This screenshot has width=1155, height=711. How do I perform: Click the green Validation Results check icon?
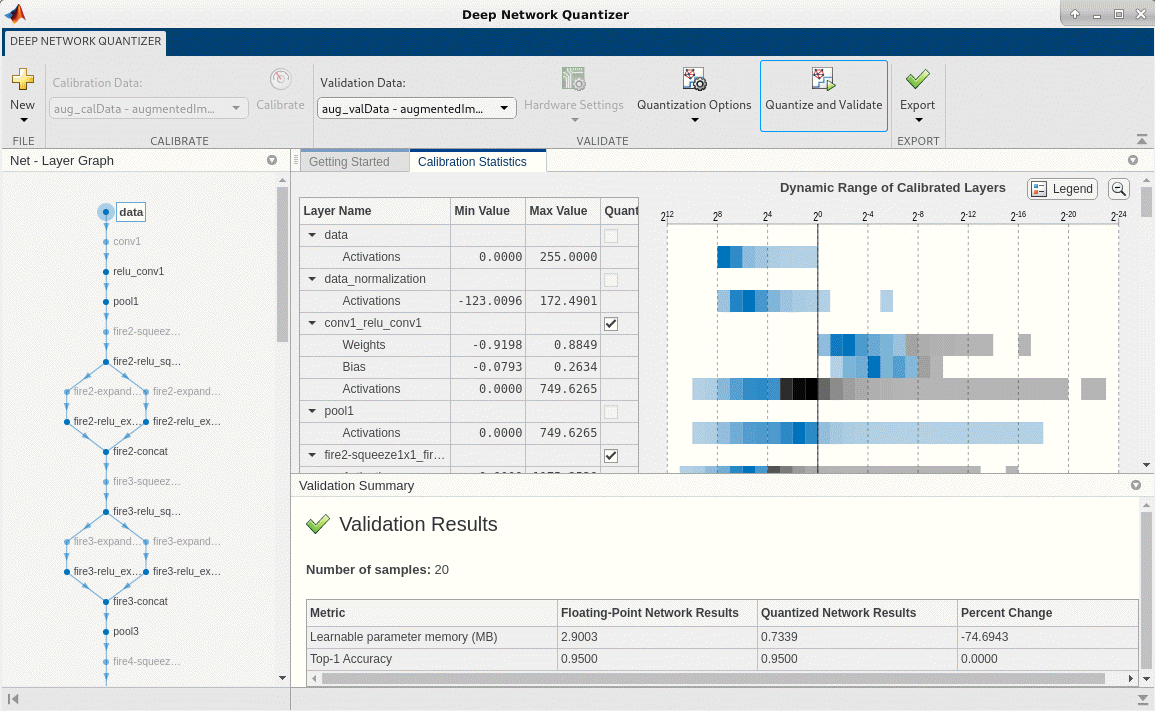point(317,524)
